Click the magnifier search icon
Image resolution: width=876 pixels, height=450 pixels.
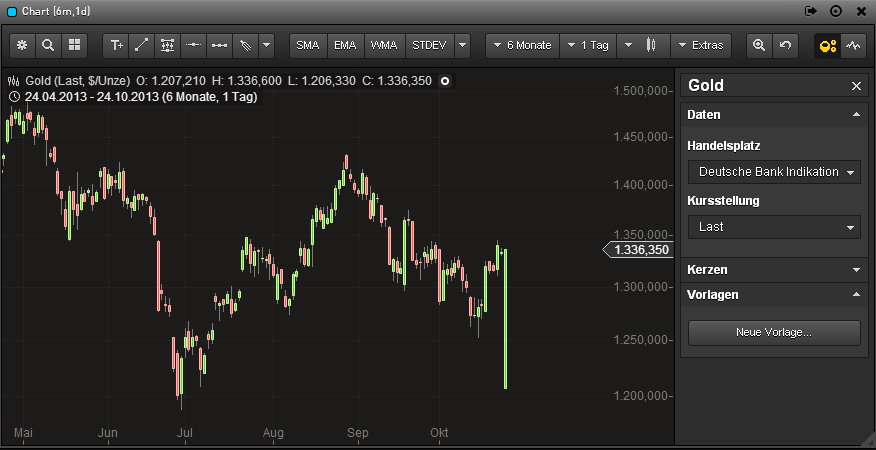click(48, 45)
